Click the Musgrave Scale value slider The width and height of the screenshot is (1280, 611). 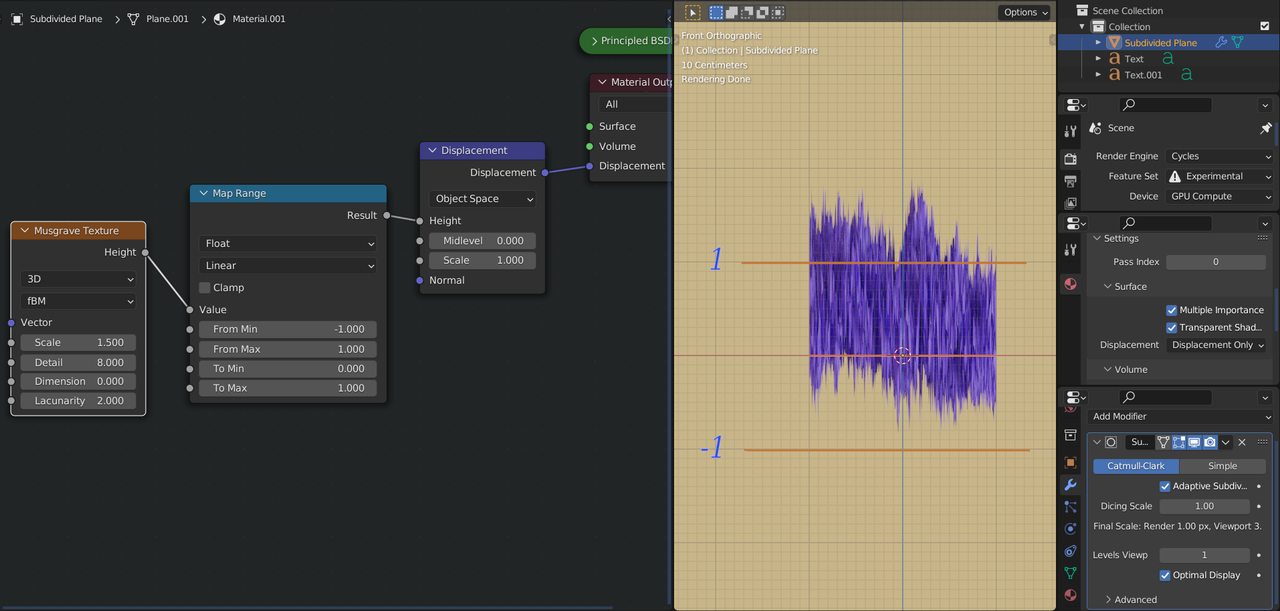pos(78,342)
